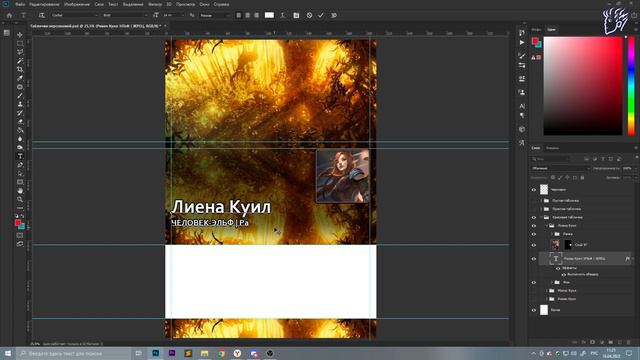This screenshot has width=640, height=360.
Task: Center the text alignment
Action: click(247, 15)
